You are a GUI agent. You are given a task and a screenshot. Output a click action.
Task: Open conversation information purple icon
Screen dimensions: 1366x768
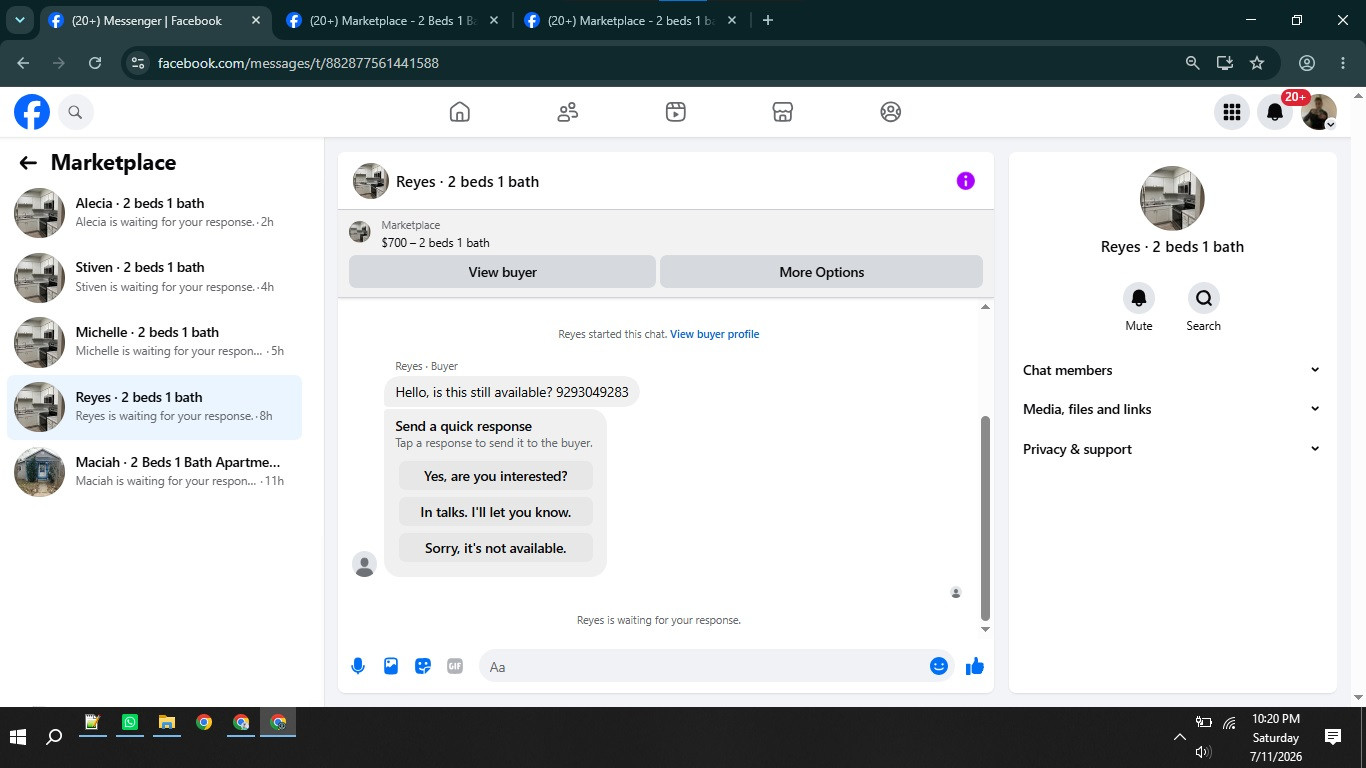(965, 181)
